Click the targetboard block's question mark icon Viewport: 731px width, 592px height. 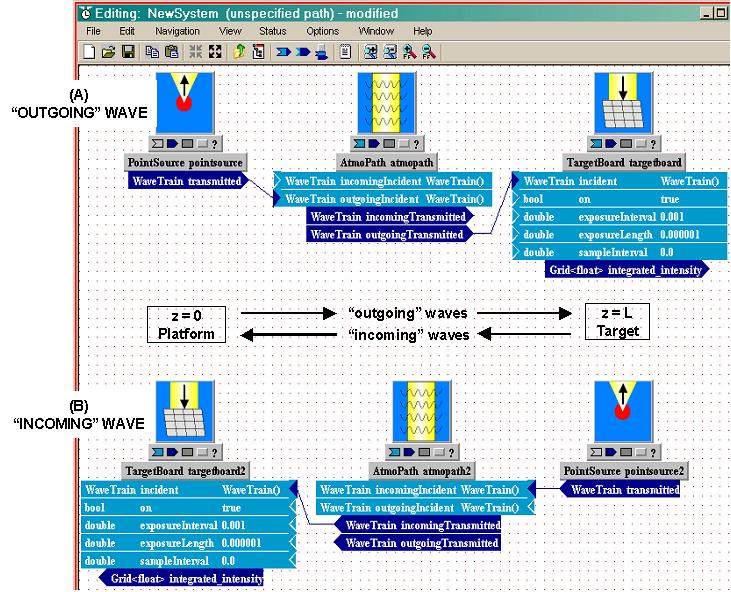(653, 144)
